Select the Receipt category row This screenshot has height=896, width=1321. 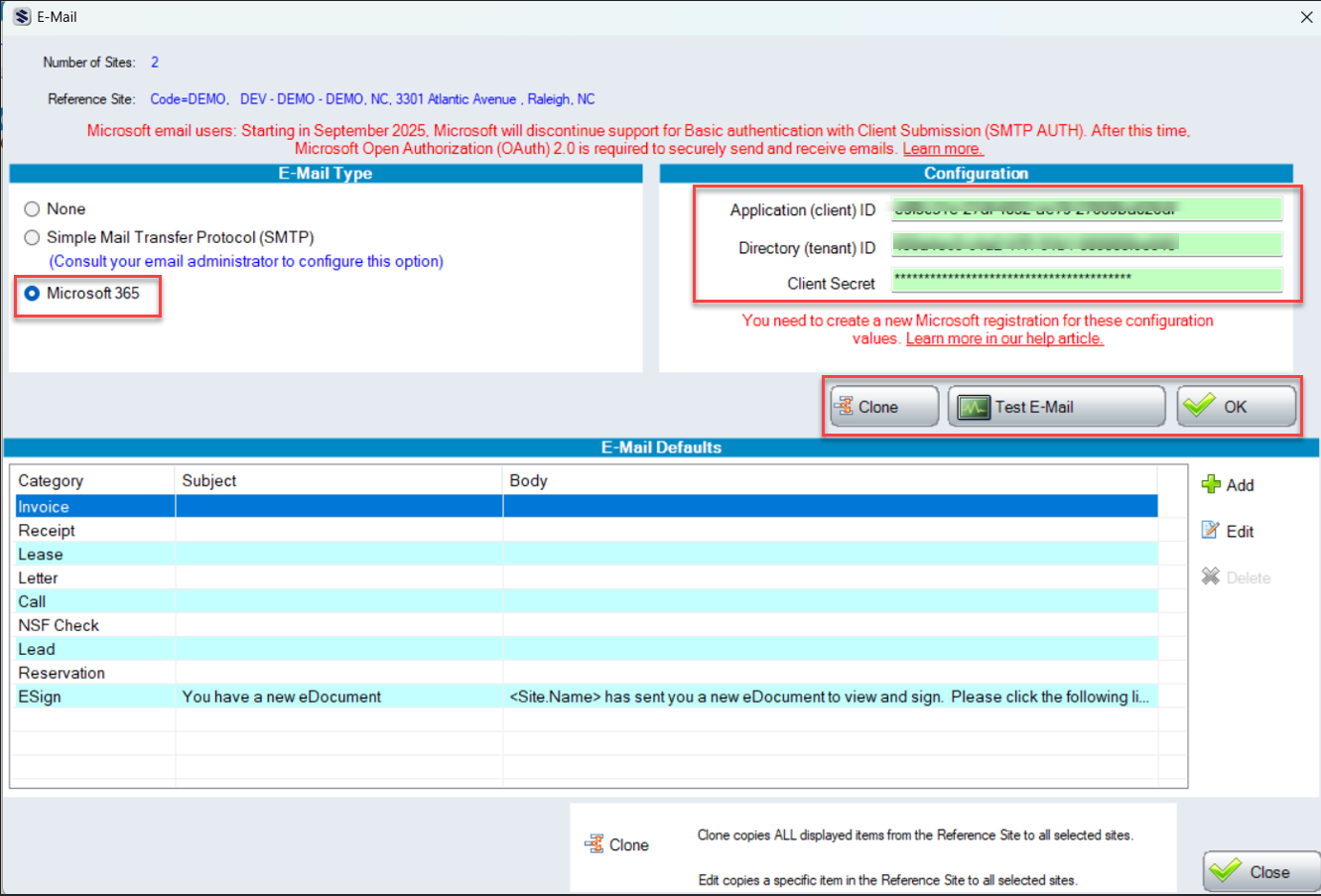click(585, 530)
